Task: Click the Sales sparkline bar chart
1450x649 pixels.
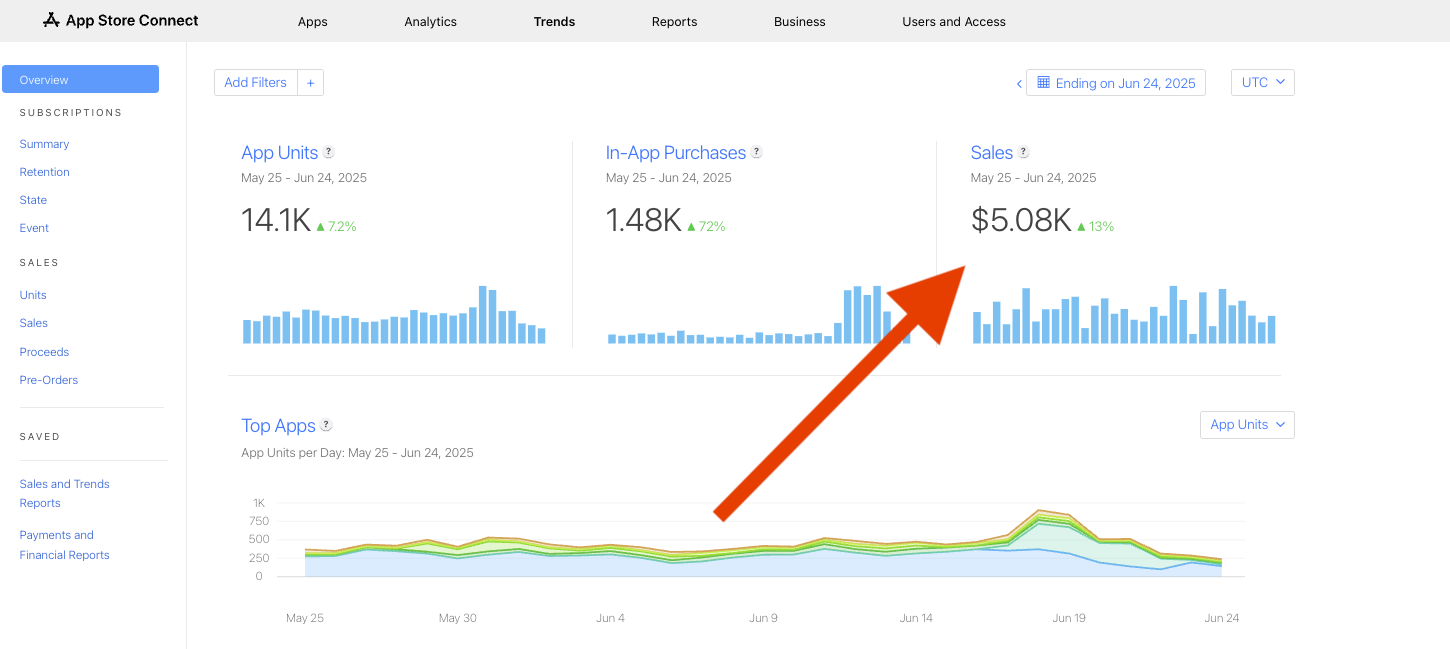Action: [1120, 318]
